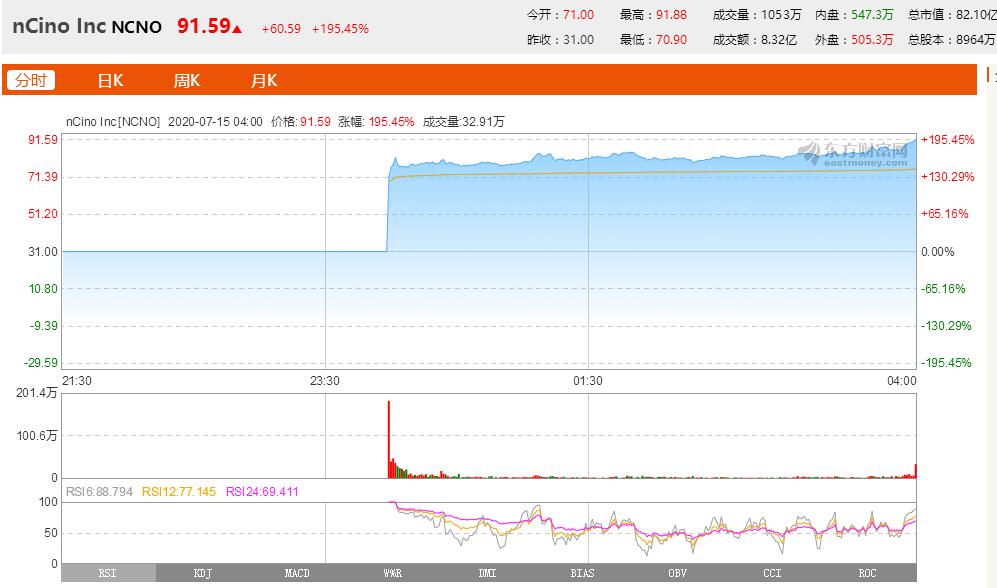997x588 pixels.
Task: Click the +60.59 price change value
Action: click(x=281, y=29)
